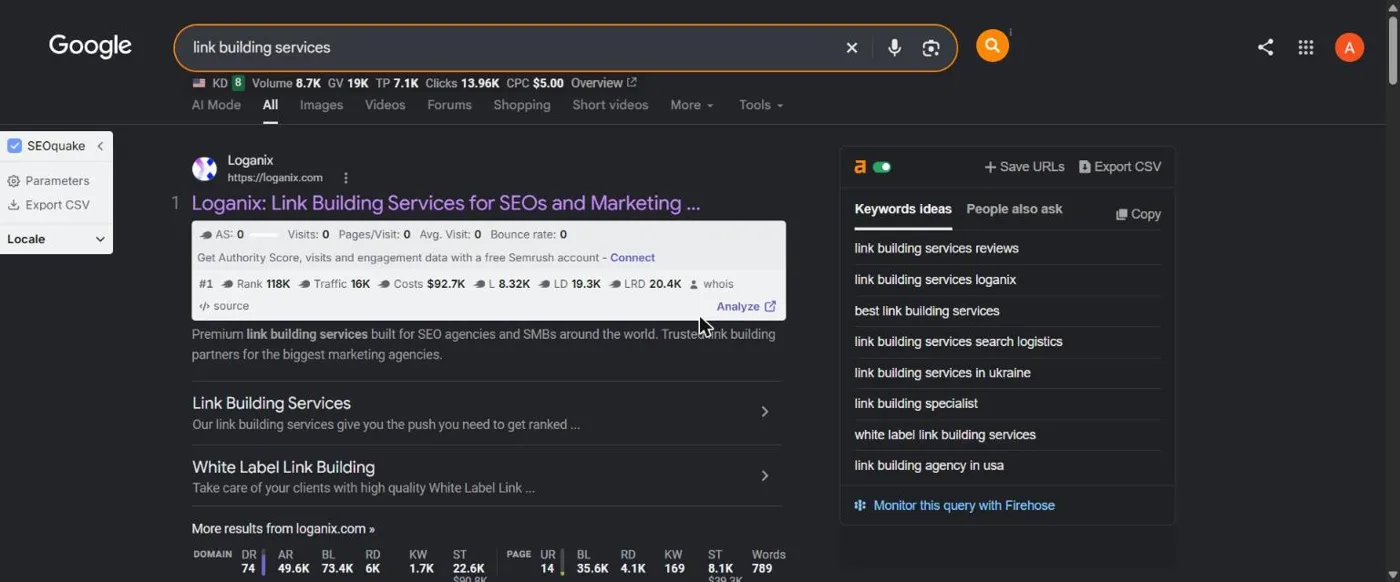Expand White Label Link Building arrow
Viewport: 1400px width, 582px height.
[x=765, y=476]
